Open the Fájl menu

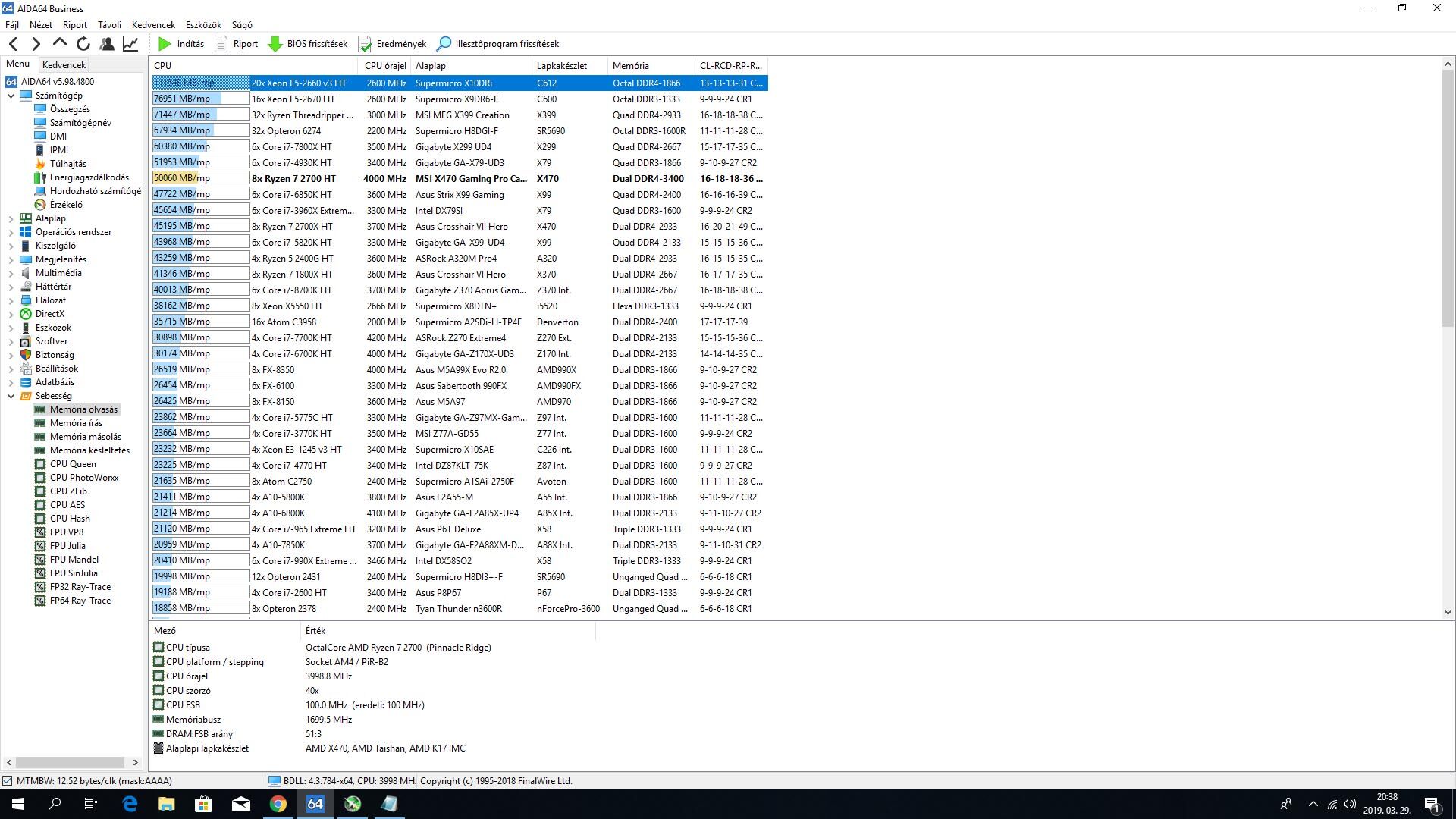click(x=12, y=25)
